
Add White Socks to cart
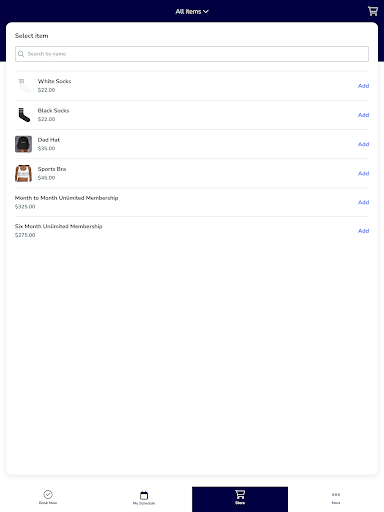tap(363, 86)
